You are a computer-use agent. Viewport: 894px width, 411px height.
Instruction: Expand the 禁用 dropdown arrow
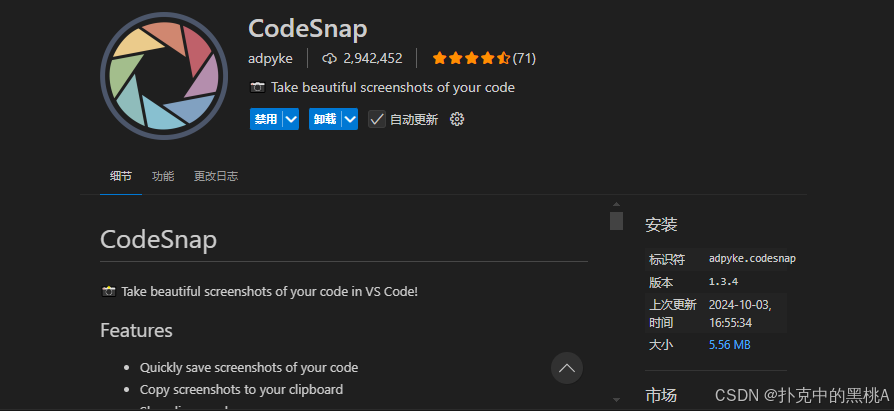click(291, 119)
